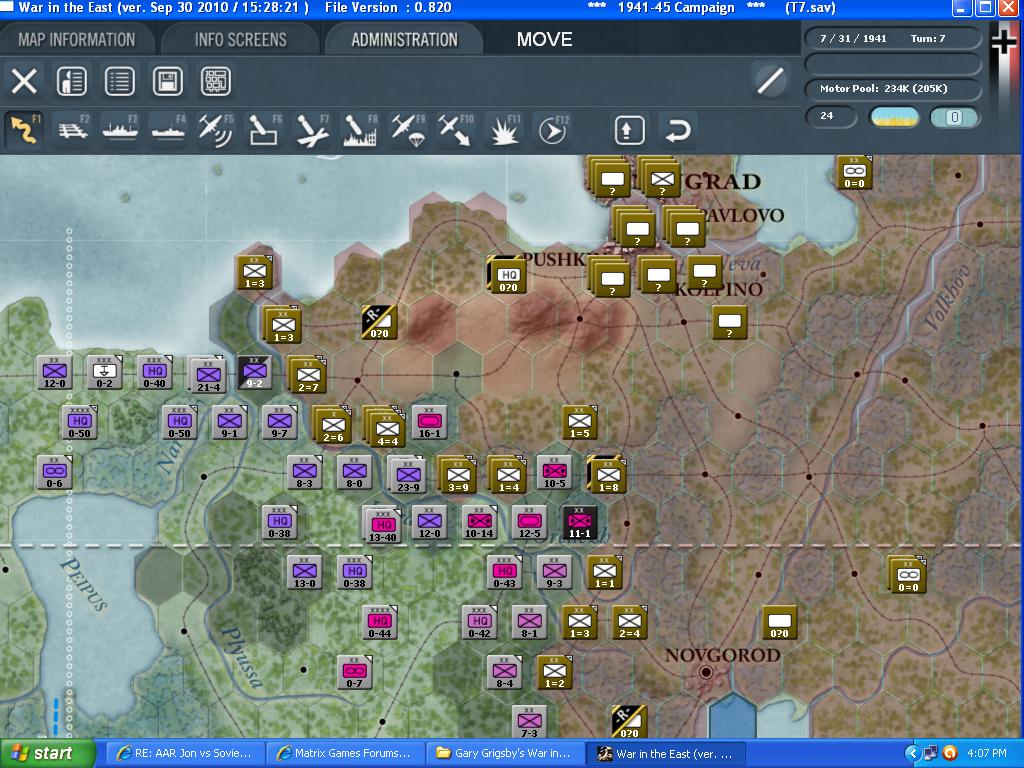This screenshot has width=1024, height=768.
Task: Activate amphibious transport mode (F4)
Action: click(x=168, y=129)
